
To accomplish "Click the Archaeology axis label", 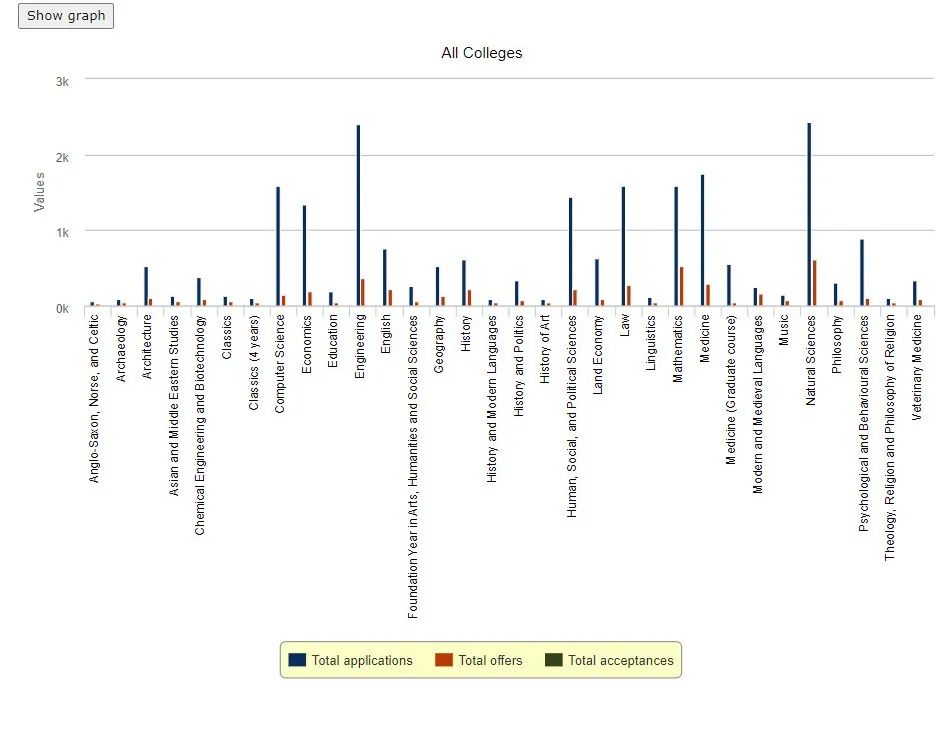I will (121, 349).
